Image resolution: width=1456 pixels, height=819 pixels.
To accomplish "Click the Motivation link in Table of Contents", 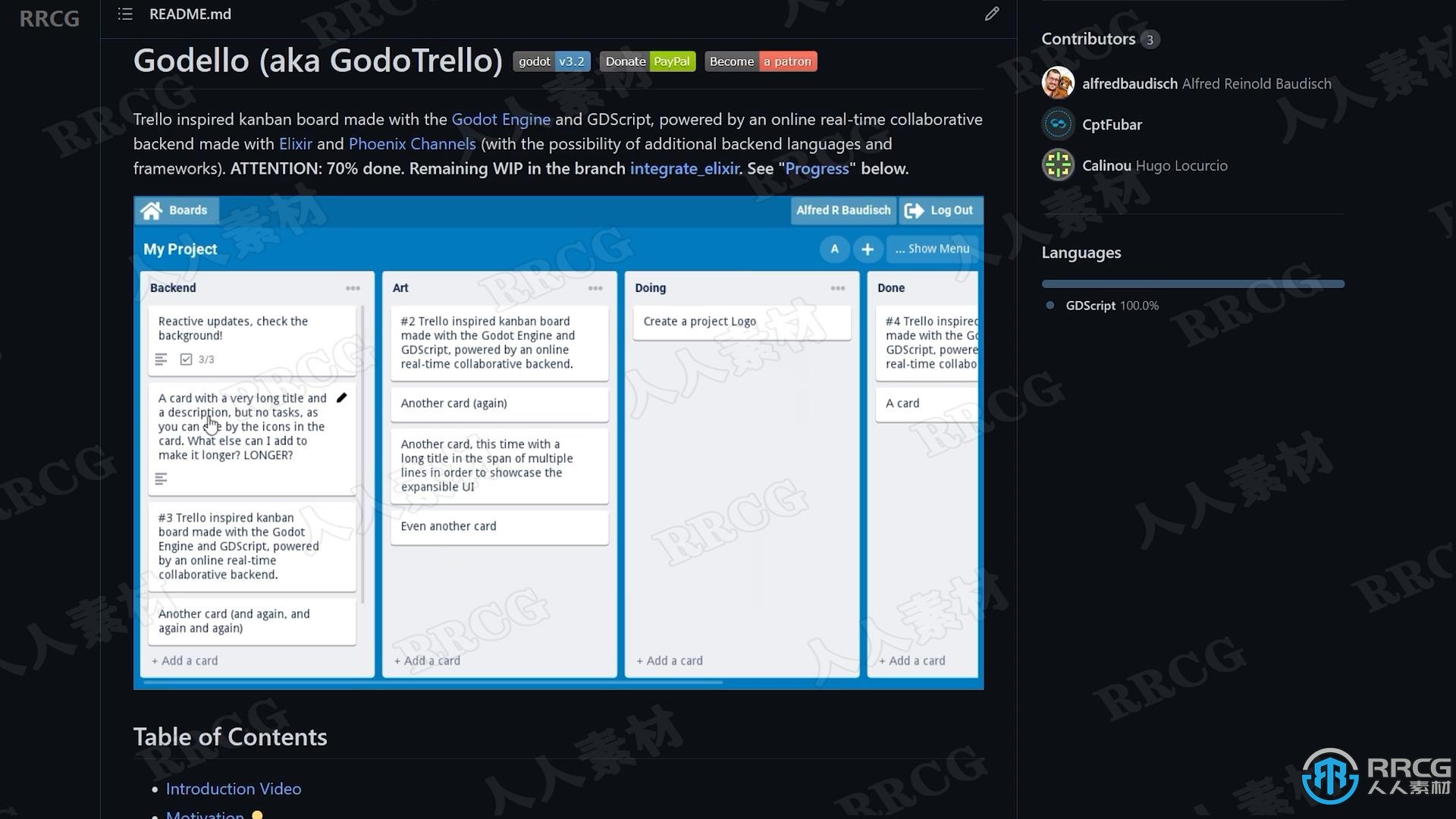I will coord(205,814).
